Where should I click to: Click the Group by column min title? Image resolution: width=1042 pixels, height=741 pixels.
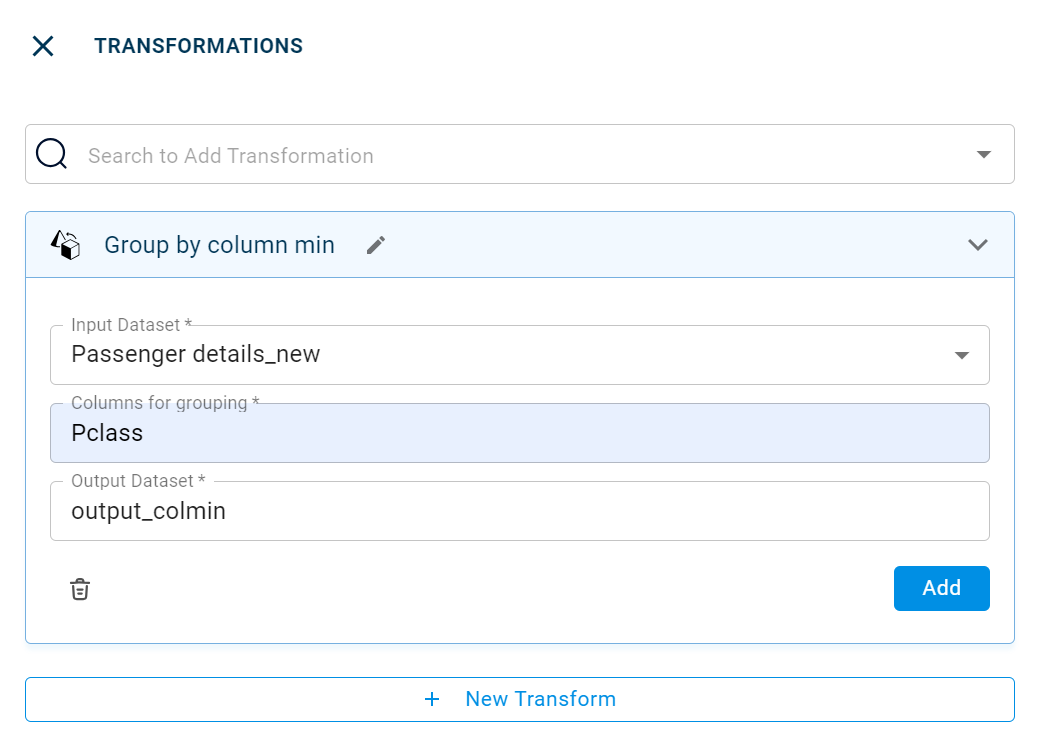(219, 245)
